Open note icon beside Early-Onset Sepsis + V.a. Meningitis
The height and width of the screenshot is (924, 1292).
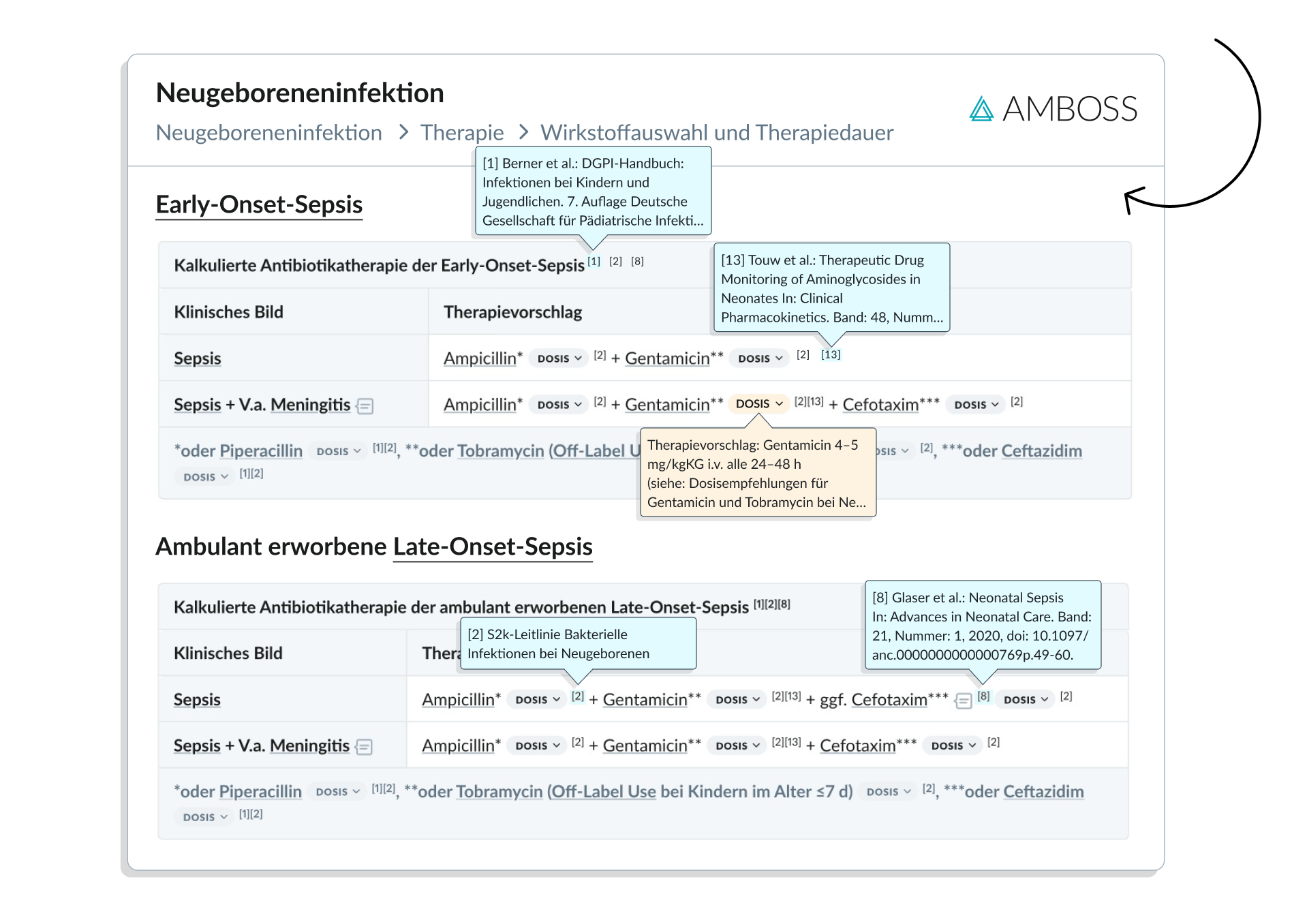tap(365, 406)
